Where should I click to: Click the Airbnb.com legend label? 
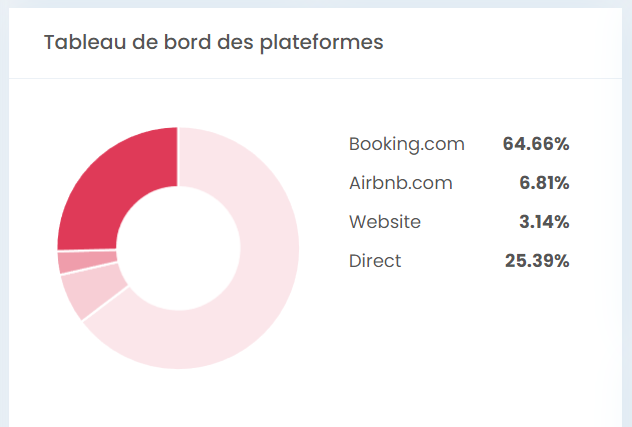401,183
